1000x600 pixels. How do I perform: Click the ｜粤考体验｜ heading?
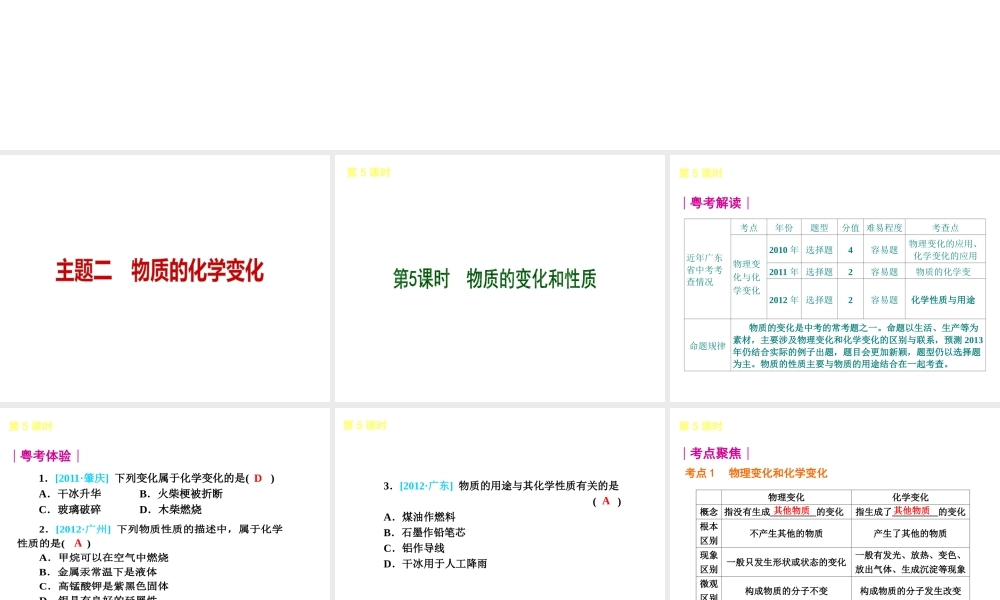click(x=46, y=456)
